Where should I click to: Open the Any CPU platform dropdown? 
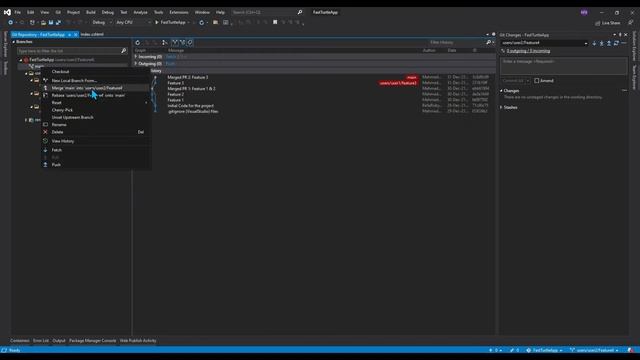[x=133, y=22]
